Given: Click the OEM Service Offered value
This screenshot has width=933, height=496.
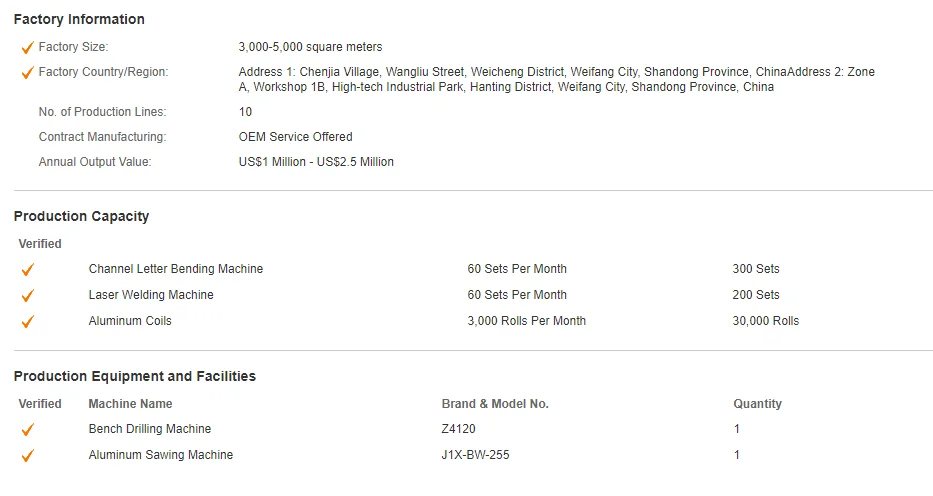Looking at the screenshot, I should coord(295,137).
